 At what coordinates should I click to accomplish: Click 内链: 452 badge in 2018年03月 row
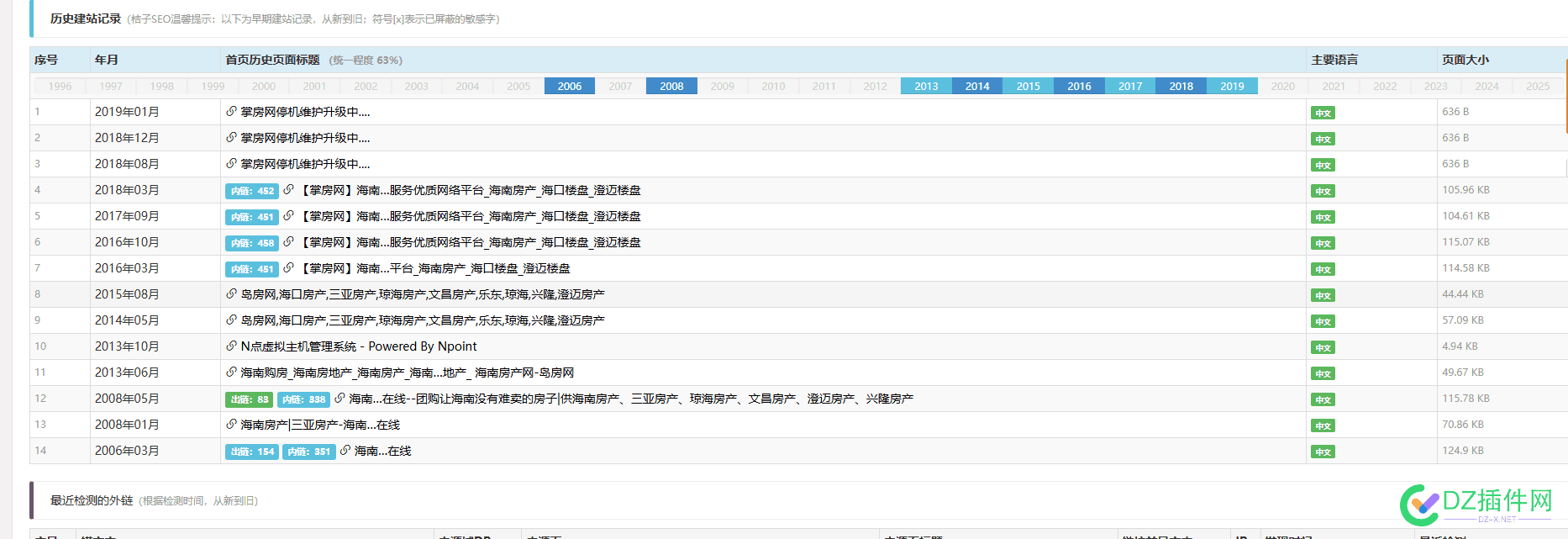click(252, 191)
